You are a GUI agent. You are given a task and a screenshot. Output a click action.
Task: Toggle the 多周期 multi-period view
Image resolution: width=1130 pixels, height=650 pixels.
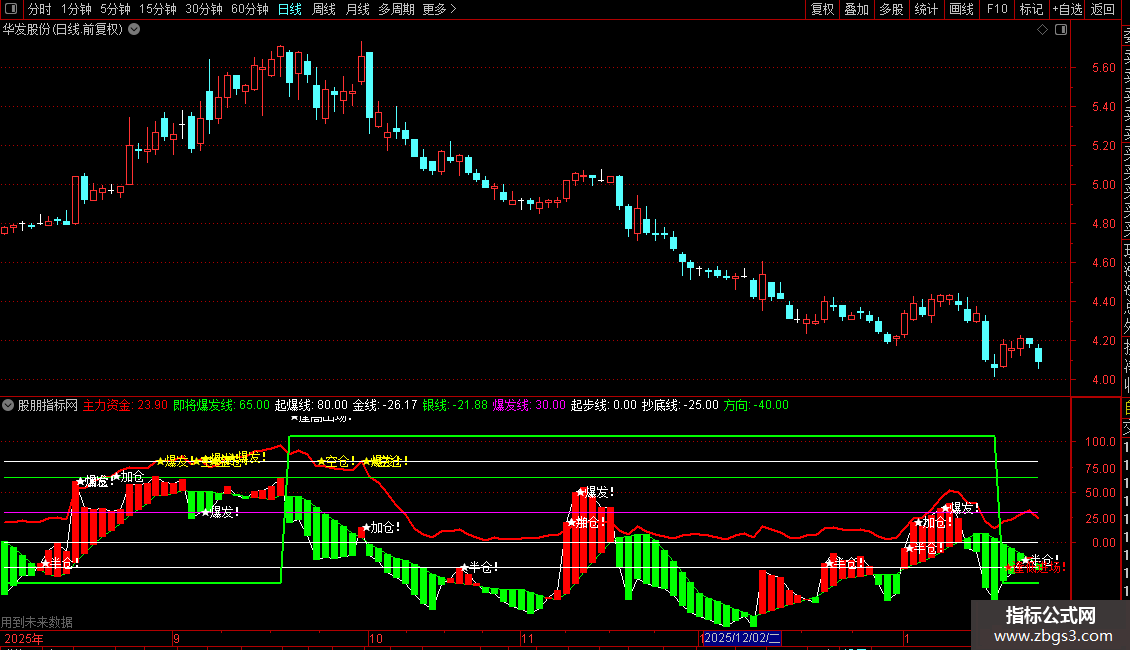click(x=396, y=9)
